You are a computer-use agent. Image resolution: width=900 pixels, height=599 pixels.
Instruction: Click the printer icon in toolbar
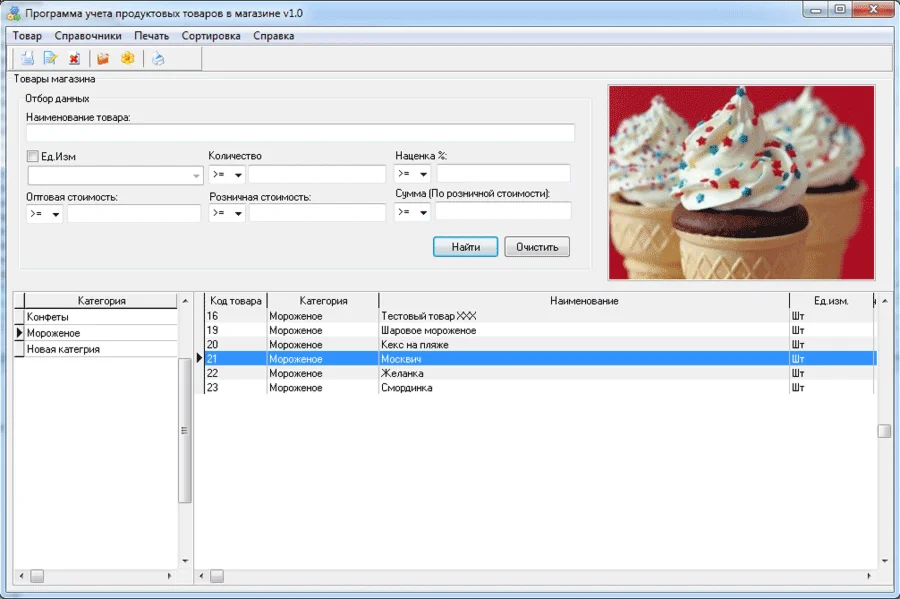click(x=158, y=58)
